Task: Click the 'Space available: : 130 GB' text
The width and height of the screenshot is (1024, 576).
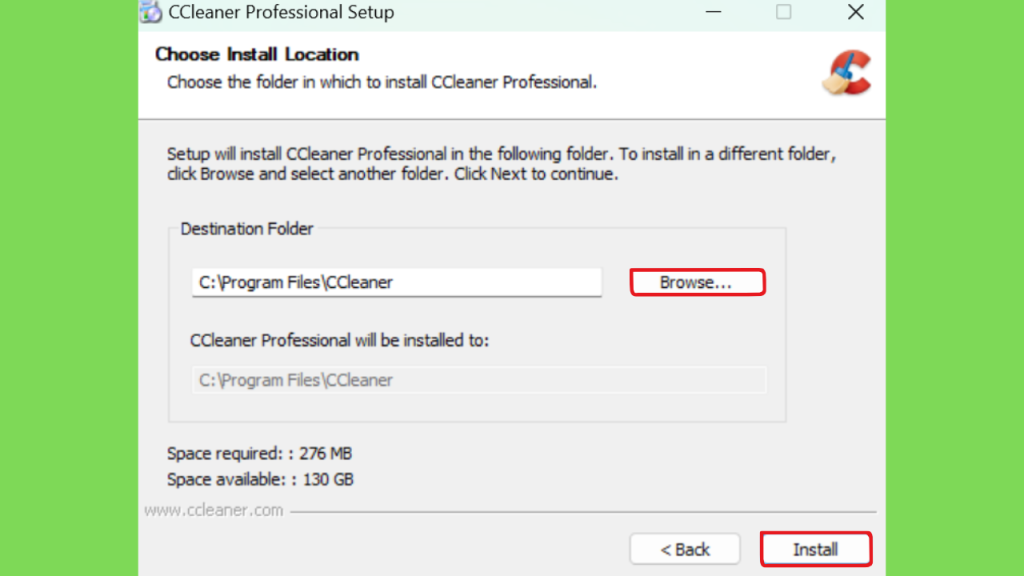Action: pos(260,479)
